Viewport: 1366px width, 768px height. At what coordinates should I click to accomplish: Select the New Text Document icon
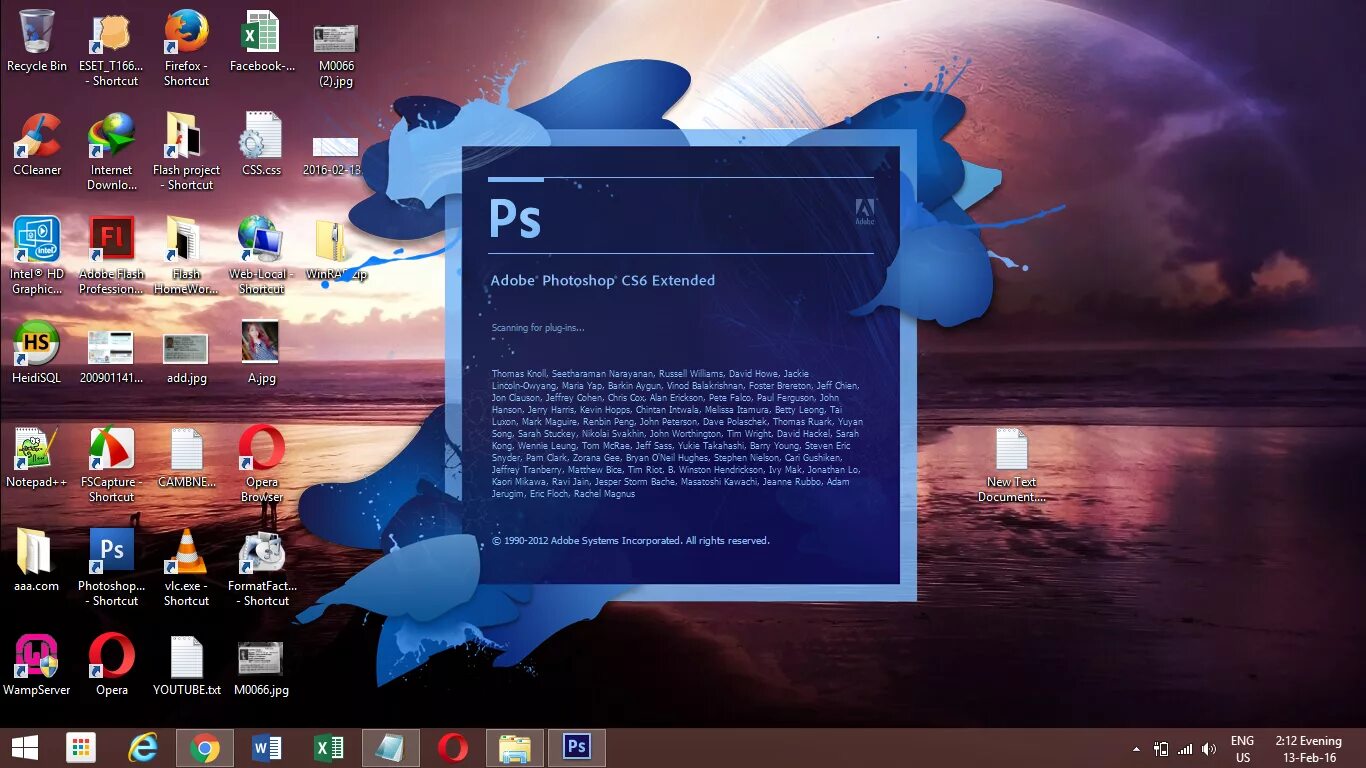[x=1011, y=449]
